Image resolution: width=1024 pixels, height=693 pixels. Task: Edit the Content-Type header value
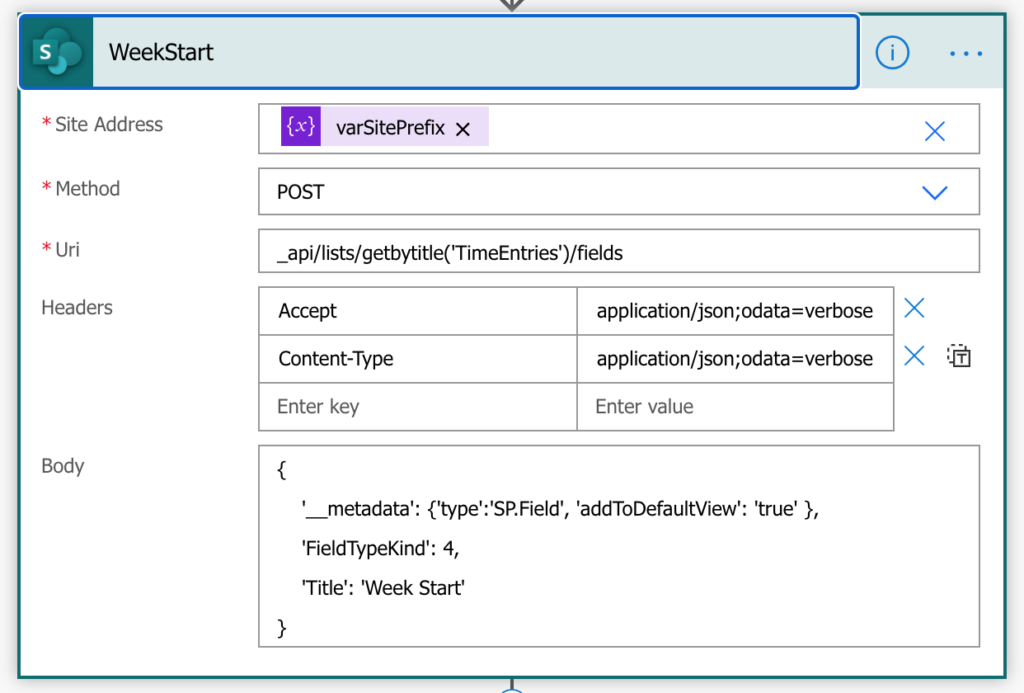[734, 359]
